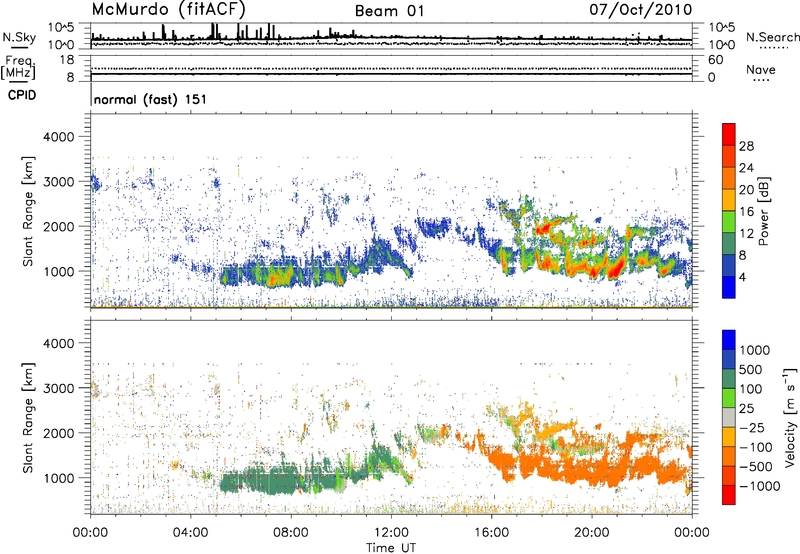Click the 'Freq. [MHz]' axis label
Screen dimensions: 800x554
pyautogui.click(x=18, y=68)
